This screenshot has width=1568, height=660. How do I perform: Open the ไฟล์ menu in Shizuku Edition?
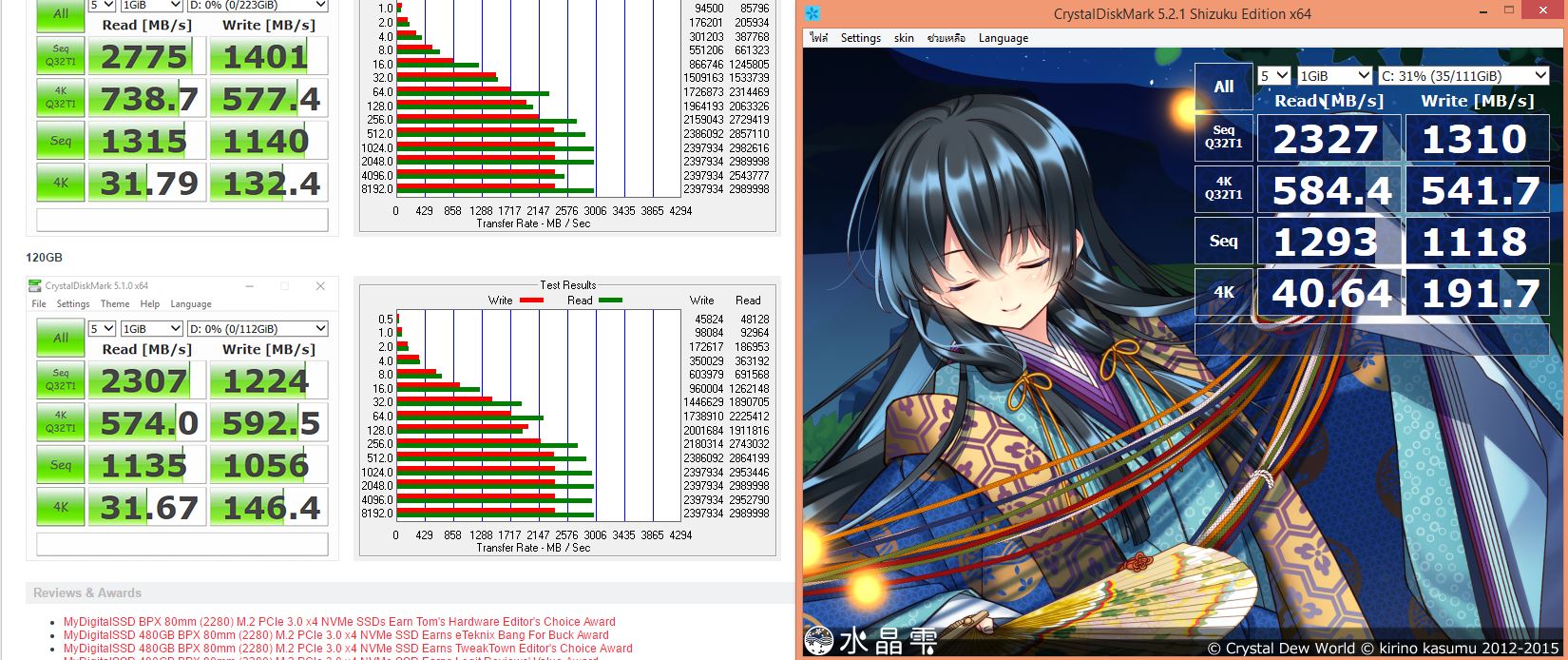(819, 38)
